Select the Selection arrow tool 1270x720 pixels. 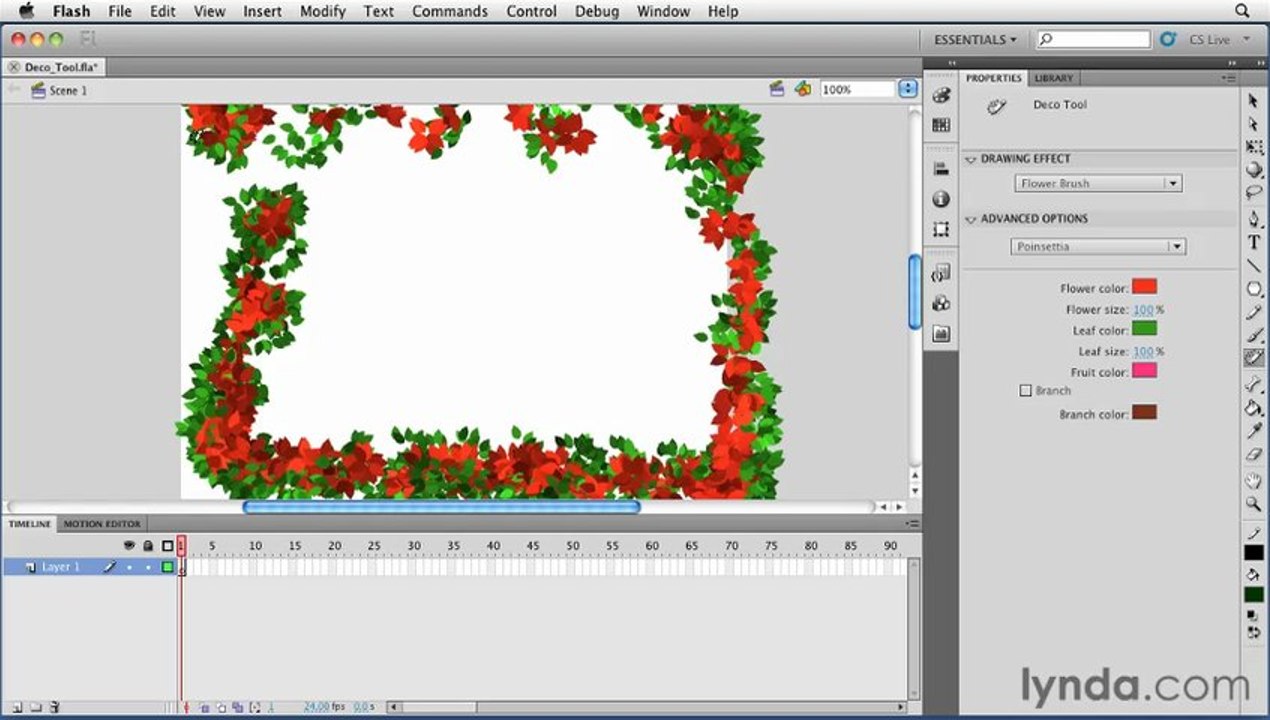(x=1253, y=101)
